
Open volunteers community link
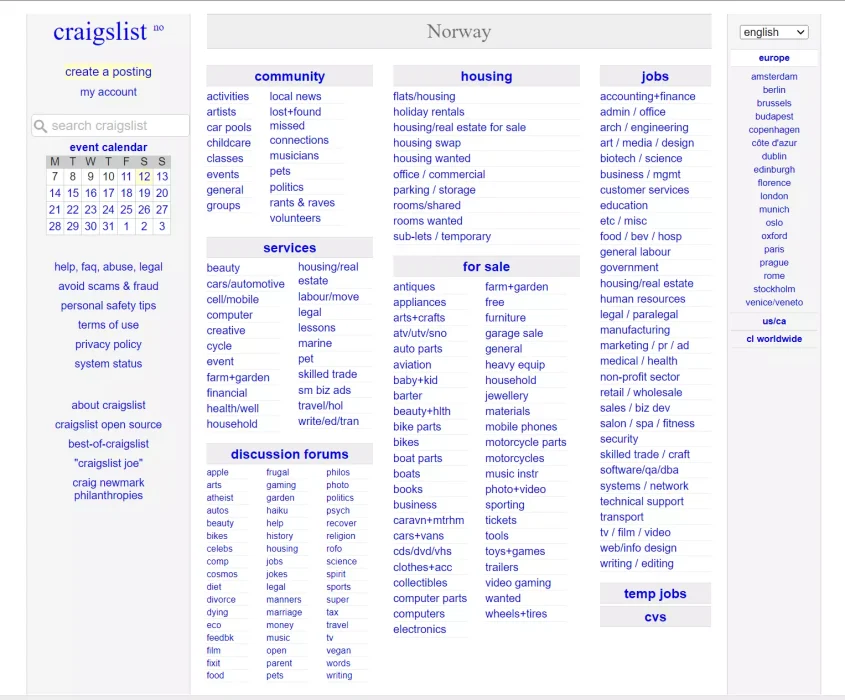click(x=295, y=218)
